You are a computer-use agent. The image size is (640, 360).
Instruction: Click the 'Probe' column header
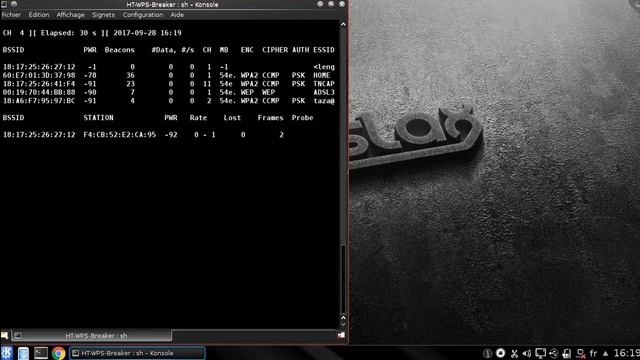pyautogui.click(x=302, y=118)
